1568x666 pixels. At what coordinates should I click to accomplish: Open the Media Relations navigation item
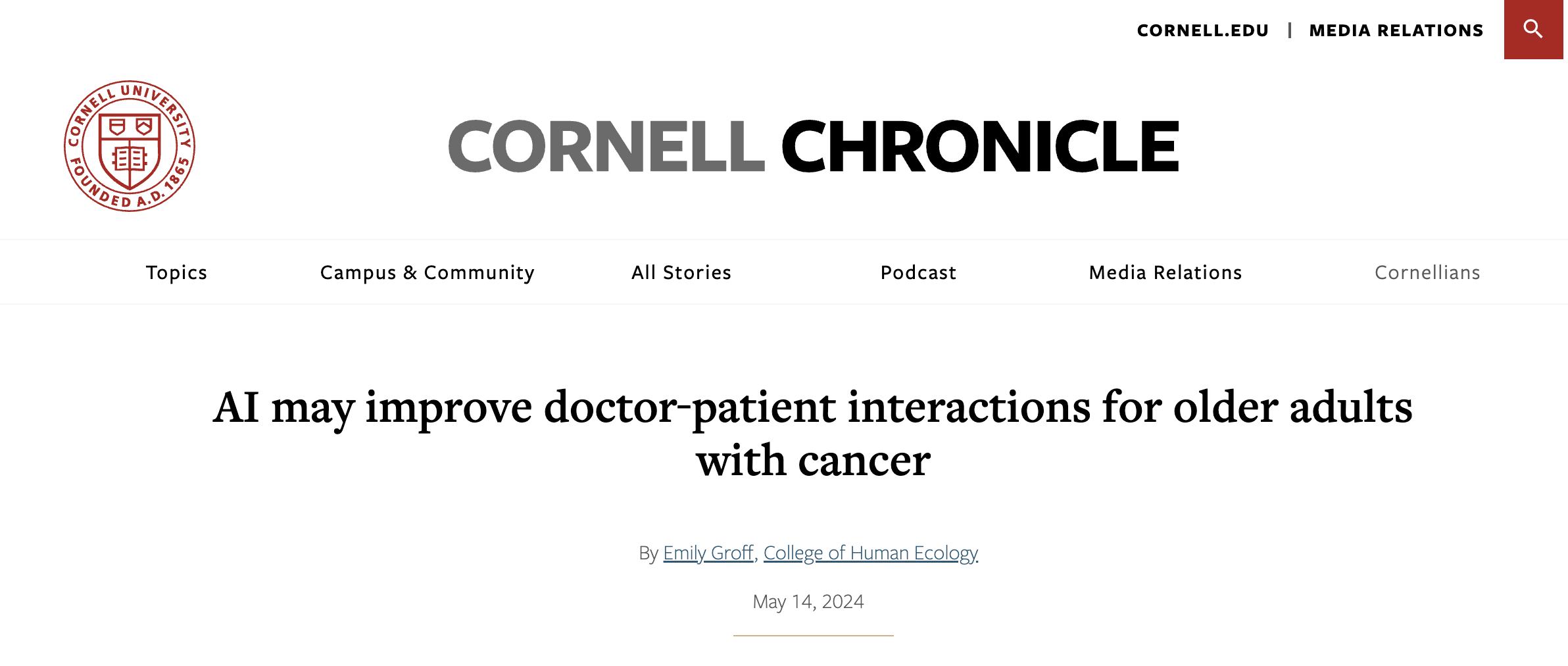coord(1165,272)
